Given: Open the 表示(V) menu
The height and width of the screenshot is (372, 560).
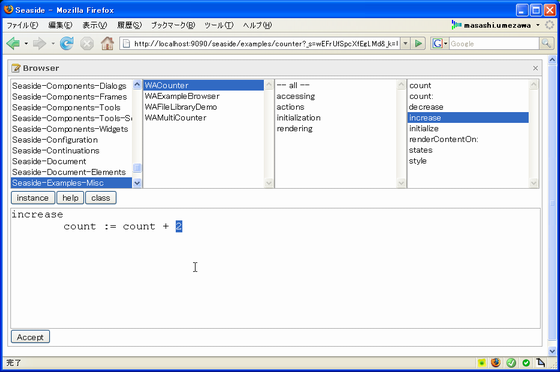Looking at the screenshot, I should 95,25.
